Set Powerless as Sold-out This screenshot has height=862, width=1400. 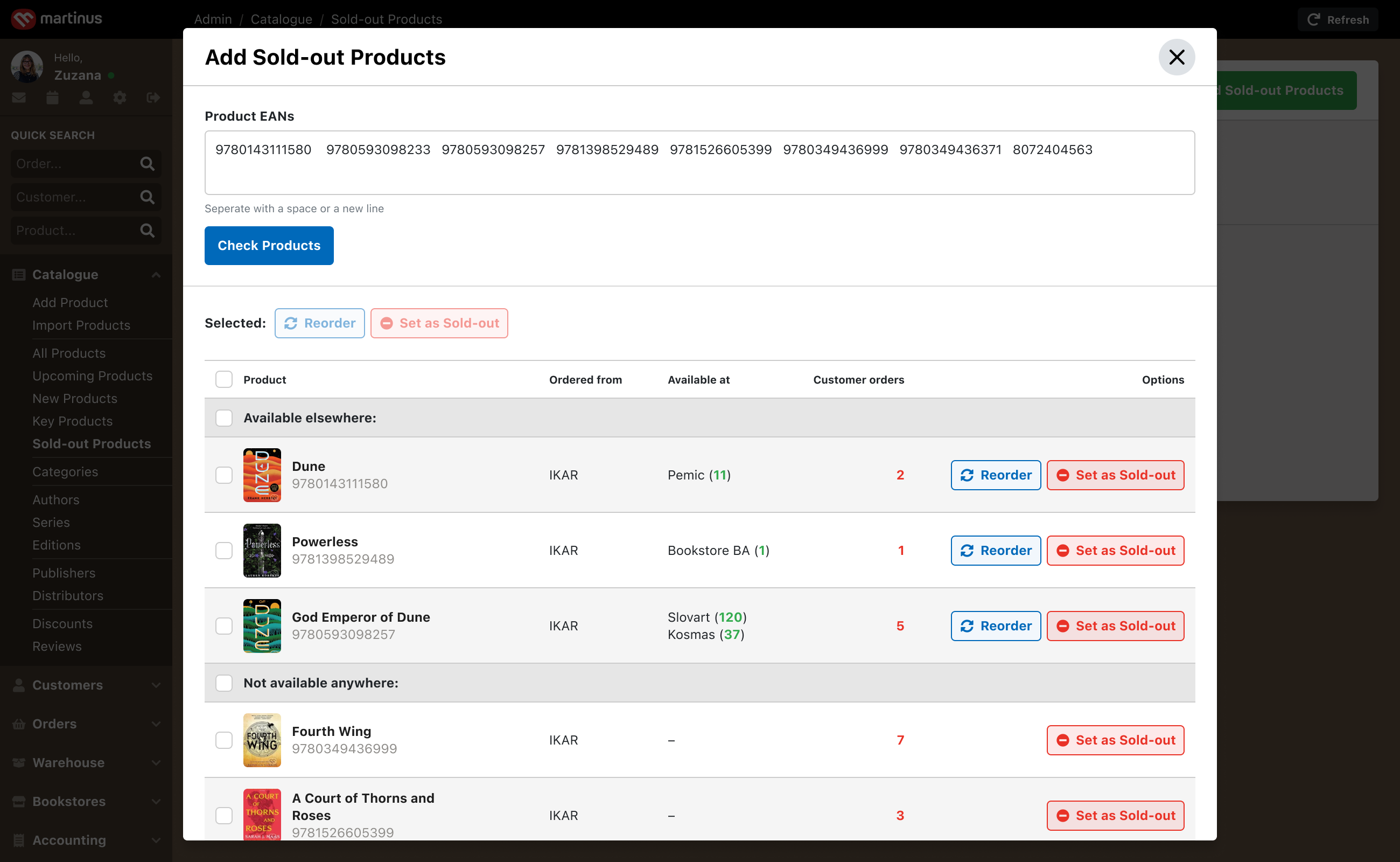click(1116, 550)
